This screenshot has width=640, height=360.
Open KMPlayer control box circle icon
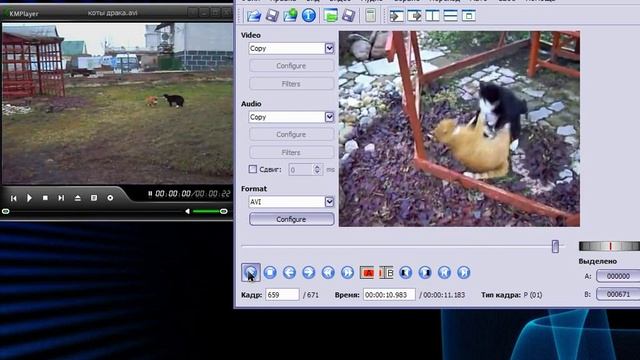pos(110,198)
